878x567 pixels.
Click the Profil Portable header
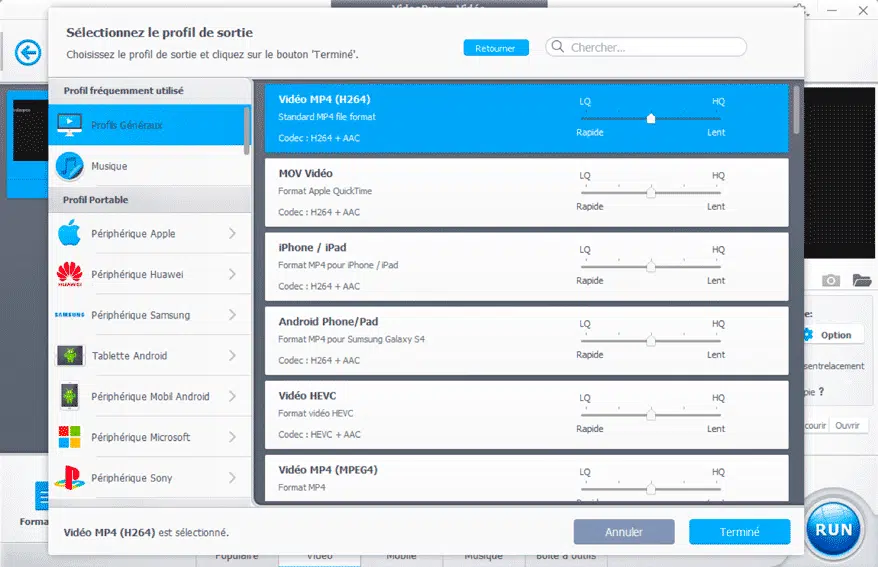[150, 200]
